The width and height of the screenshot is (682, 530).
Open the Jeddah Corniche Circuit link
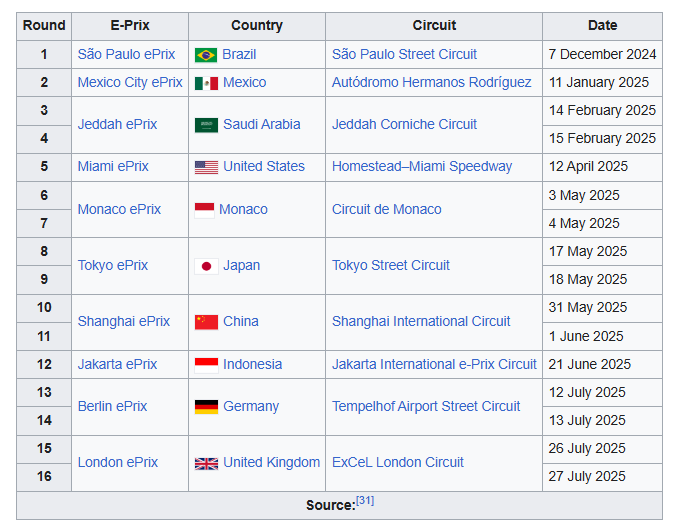404,125
